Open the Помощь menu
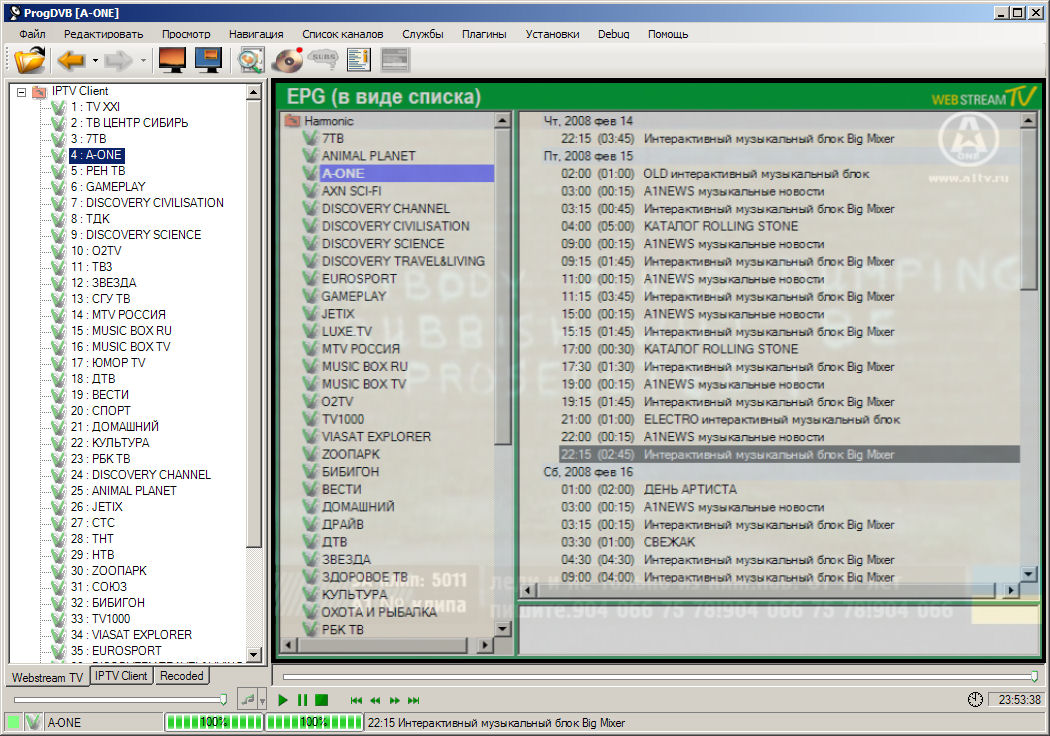The image size is (1050, 736). pos(668,34)
